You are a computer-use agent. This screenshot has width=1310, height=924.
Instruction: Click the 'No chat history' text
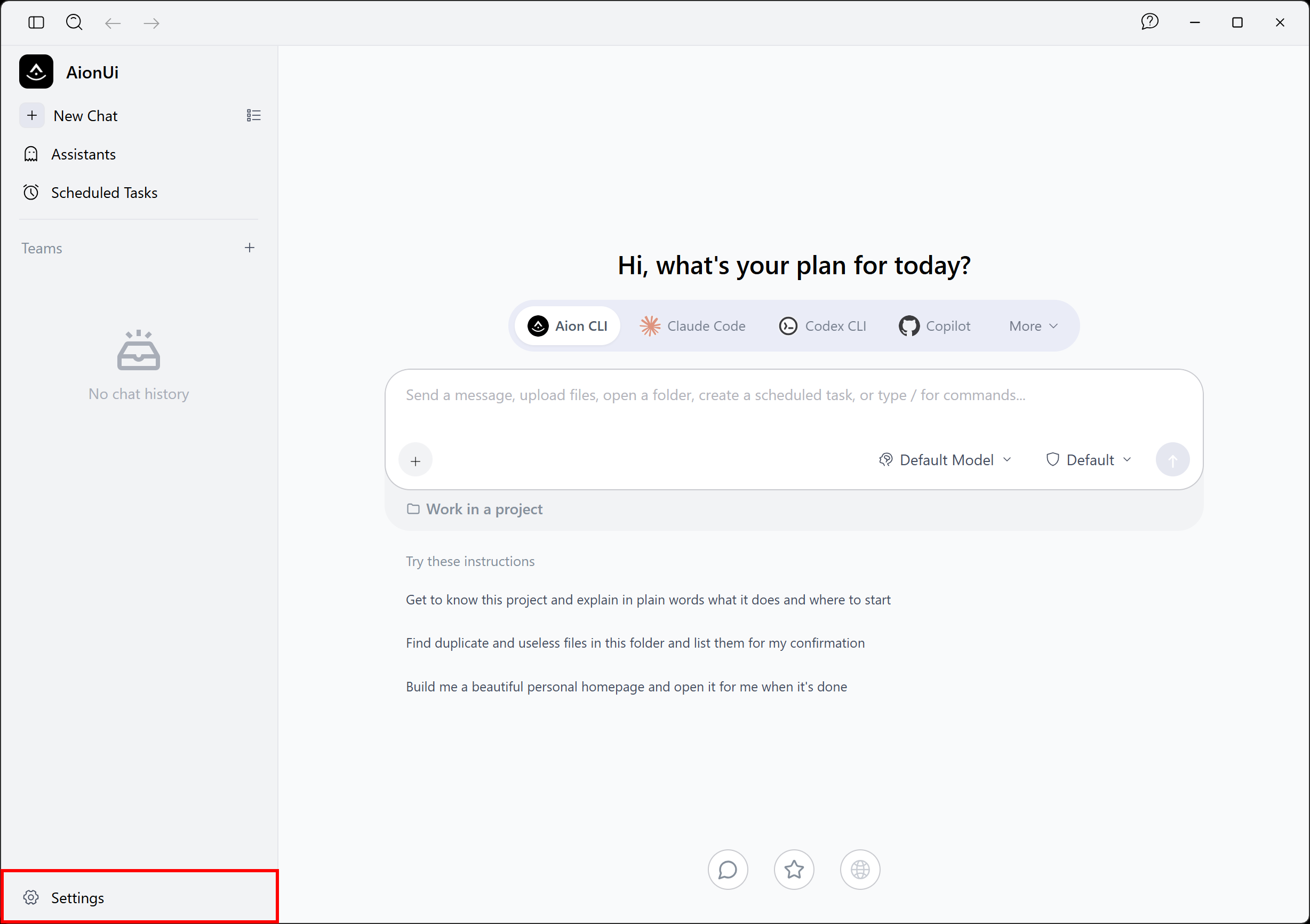(139, 394)
